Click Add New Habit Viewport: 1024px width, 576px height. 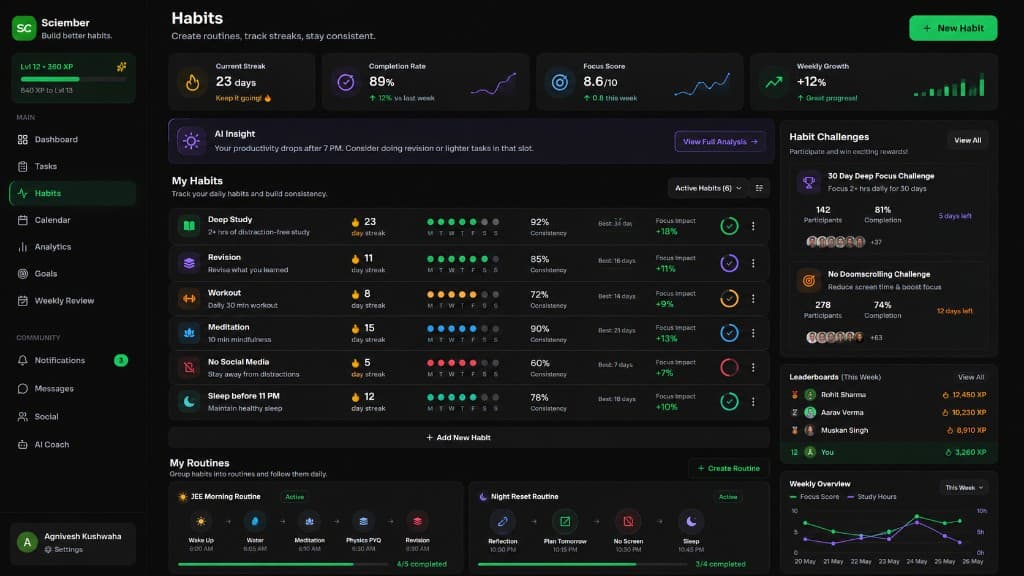tap(468, 438)
